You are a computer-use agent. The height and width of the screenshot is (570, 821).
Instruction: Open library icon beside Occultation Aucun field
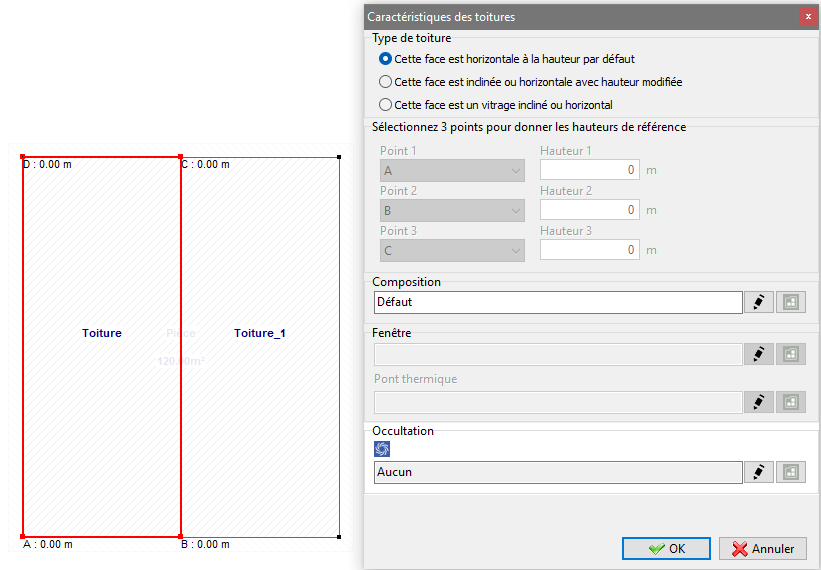tap(791, 473)
